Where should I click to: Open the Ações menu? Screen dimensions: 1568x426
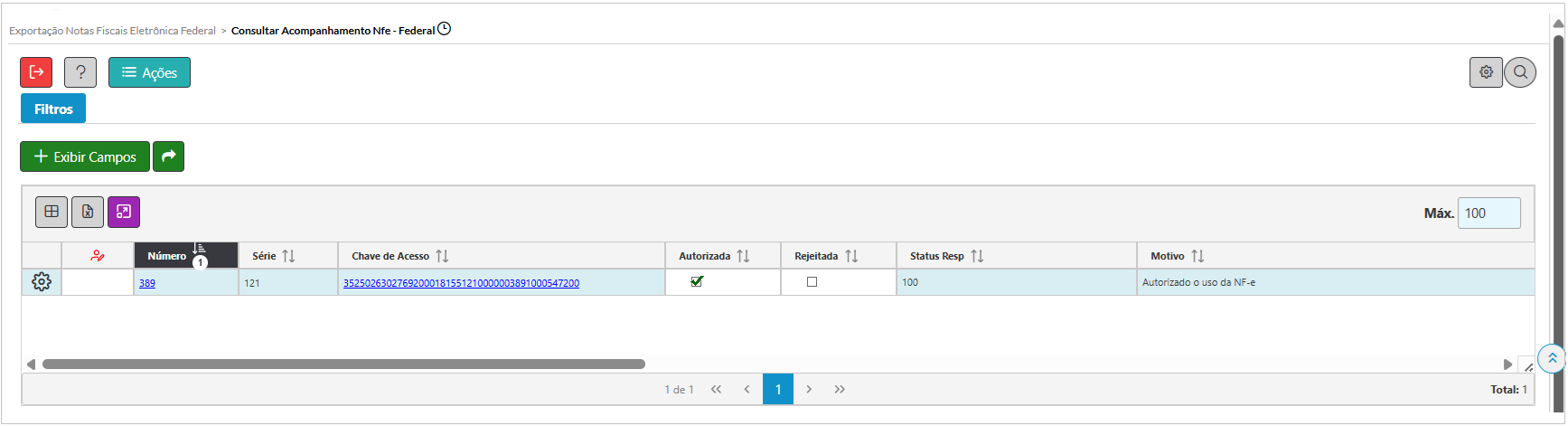click(149, 72)
